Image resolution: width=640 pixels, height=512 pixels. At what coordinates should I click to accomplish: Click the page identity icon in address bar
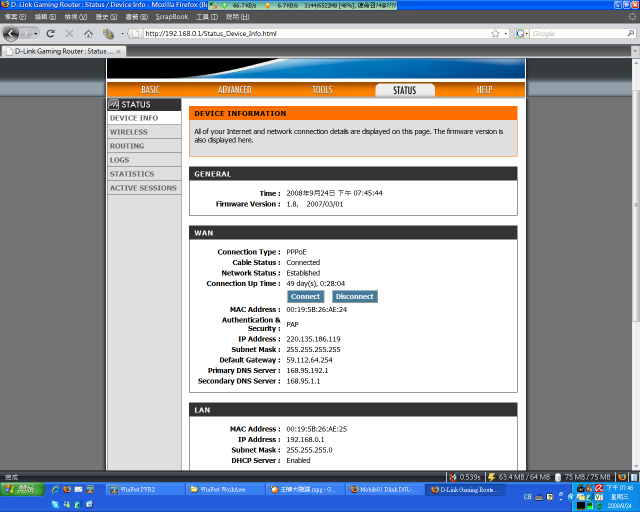point(136,33)
